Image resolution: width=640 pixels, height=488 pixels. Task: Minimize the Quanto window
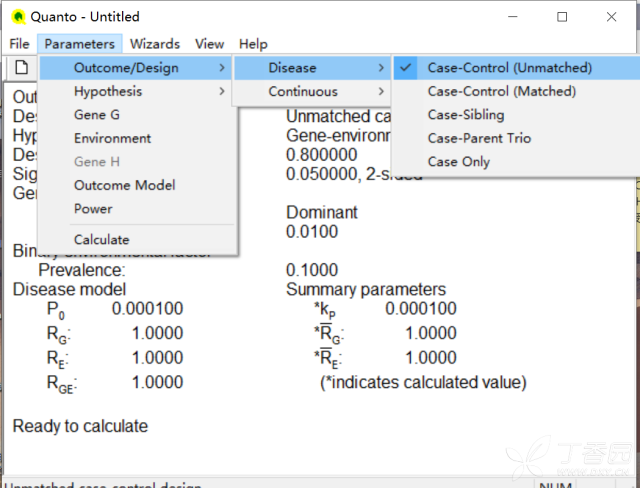click(513, 17)
